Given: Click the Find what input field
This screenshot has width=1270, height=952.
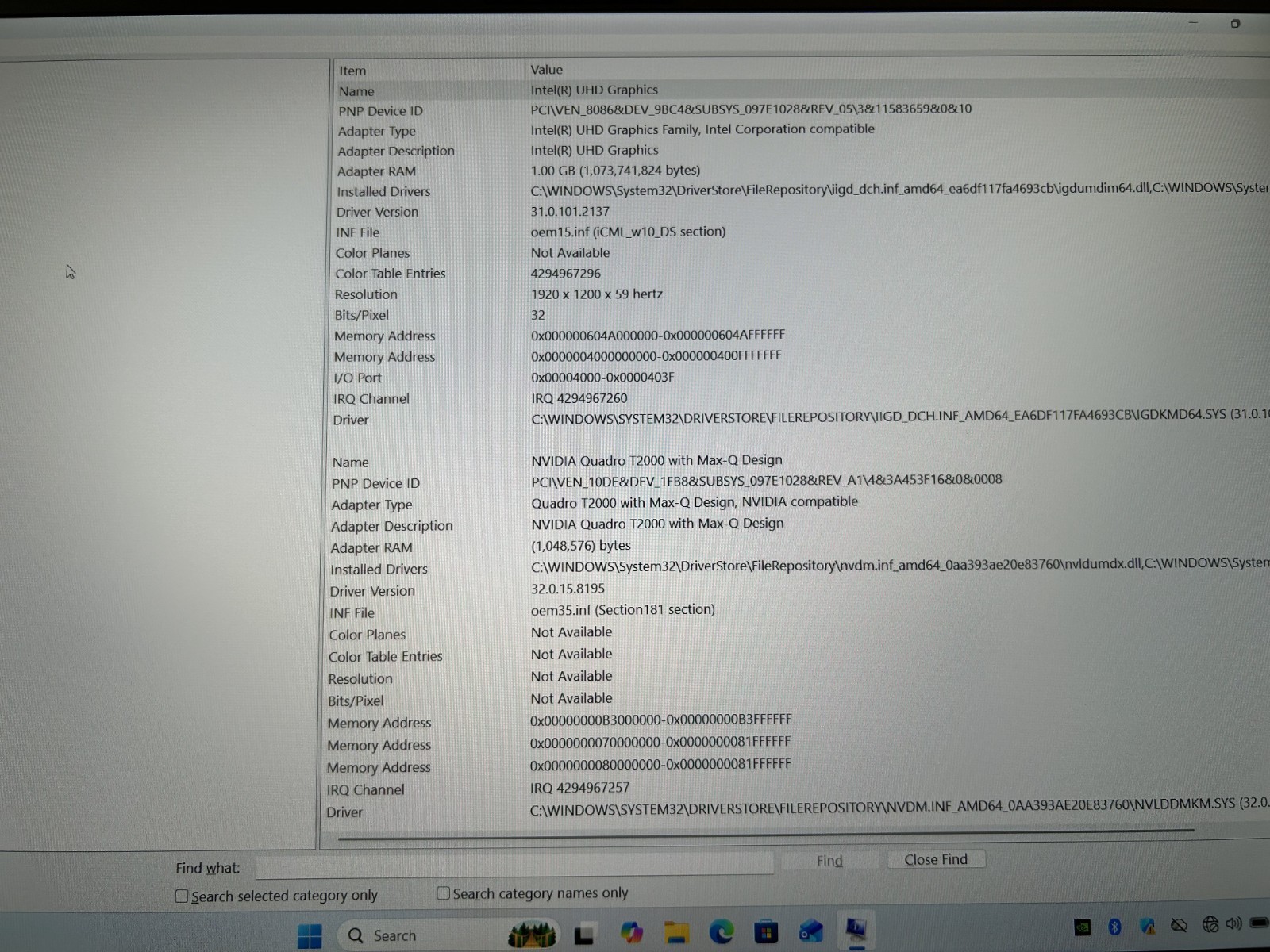Looking at the screenshot, I should (x=514, y=865).
